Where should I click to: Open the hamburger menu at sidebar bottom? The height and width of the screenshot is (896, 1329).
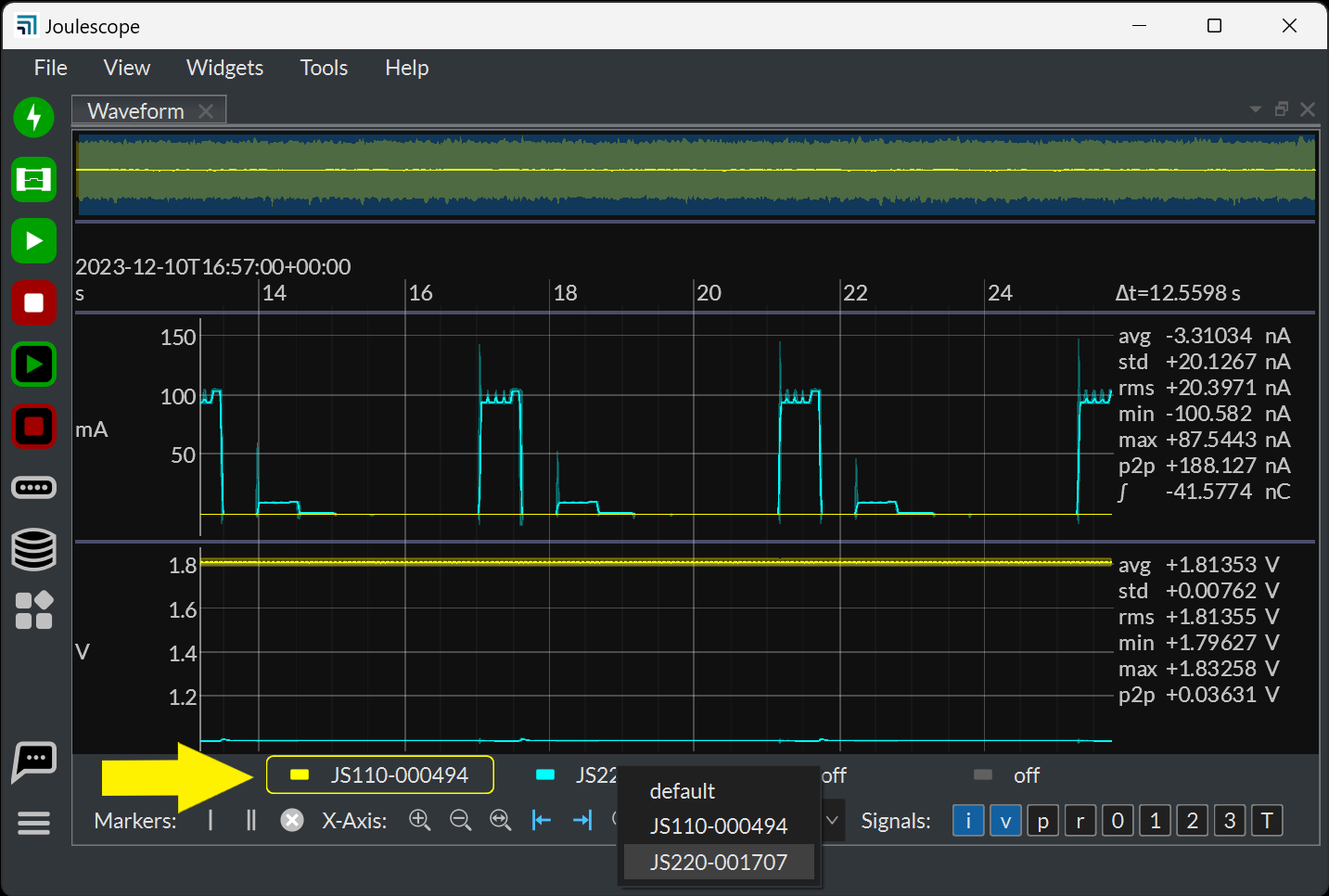tap(34, 823)
